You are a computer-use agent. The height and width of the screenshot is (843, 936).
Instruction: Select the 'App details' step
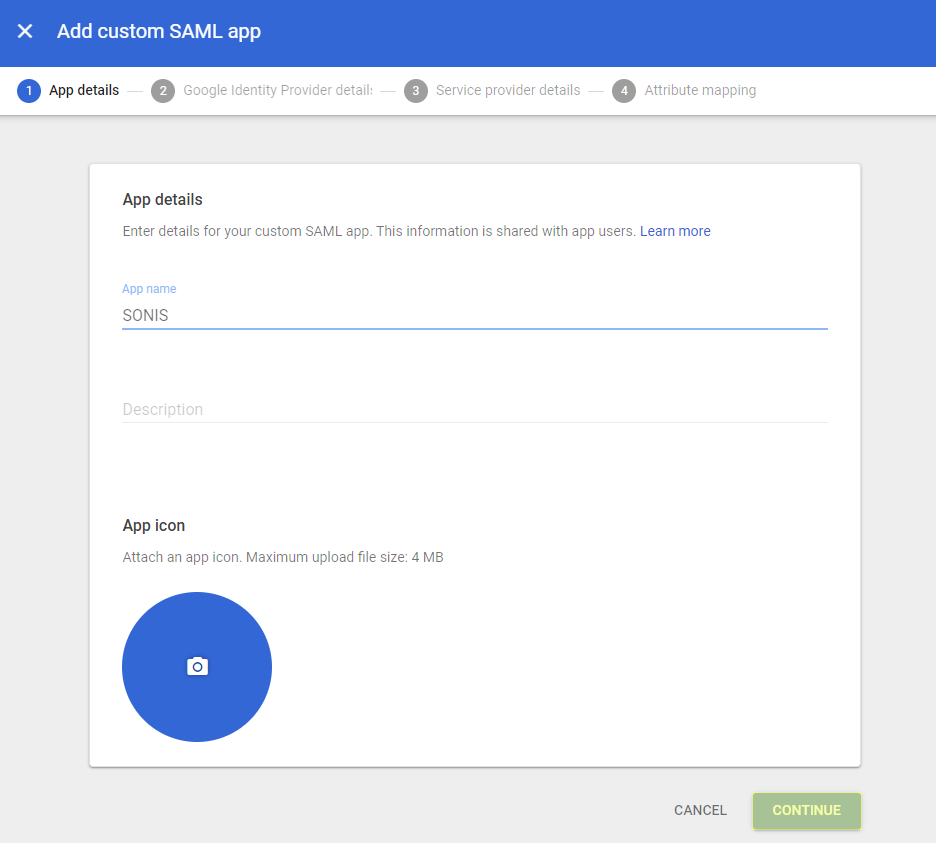(x=84, y=90)
